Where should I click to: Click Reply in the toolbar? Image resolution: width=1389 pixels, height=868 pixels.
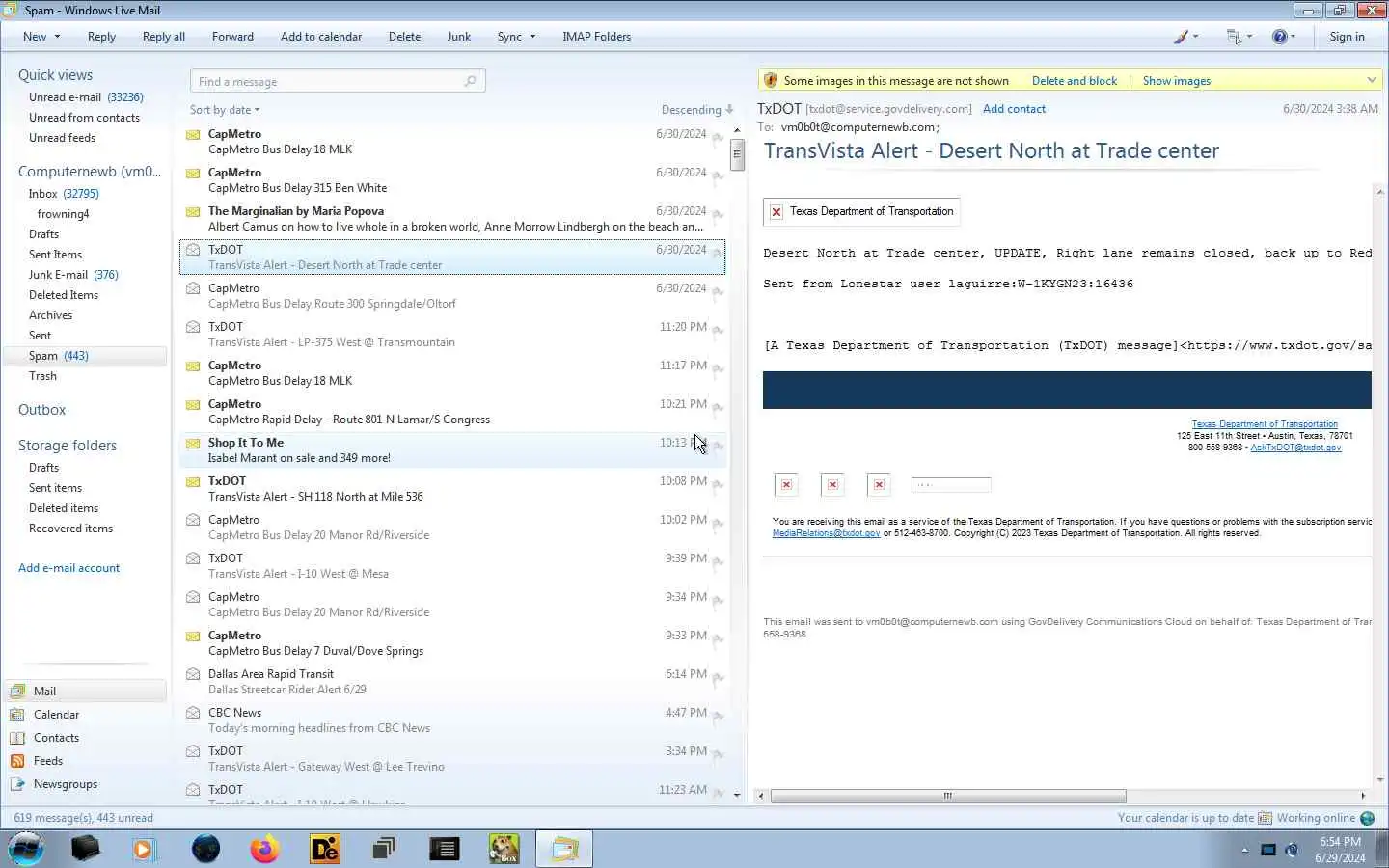[x=101, y=37]
